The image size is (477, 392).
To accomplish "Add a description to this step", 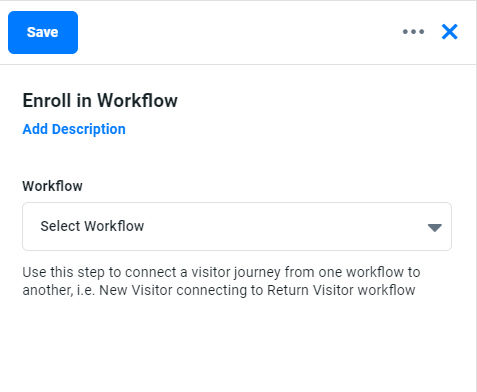I will pos(74,129).
